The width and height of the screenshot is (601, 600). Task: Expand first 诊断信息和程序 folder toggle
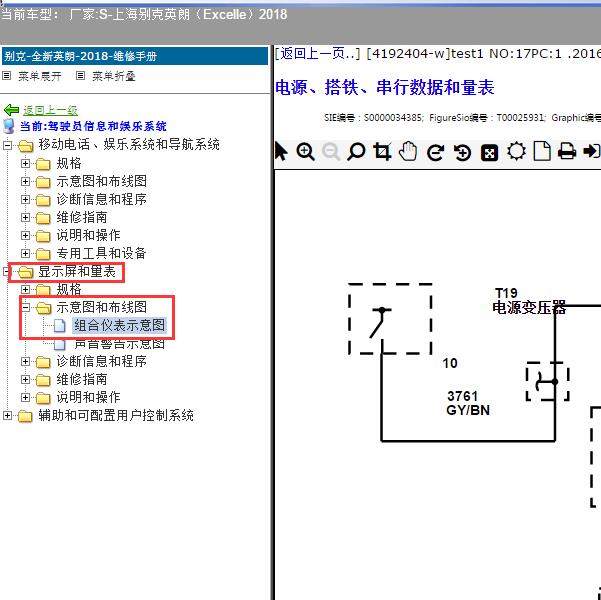[x=25, y=199]
